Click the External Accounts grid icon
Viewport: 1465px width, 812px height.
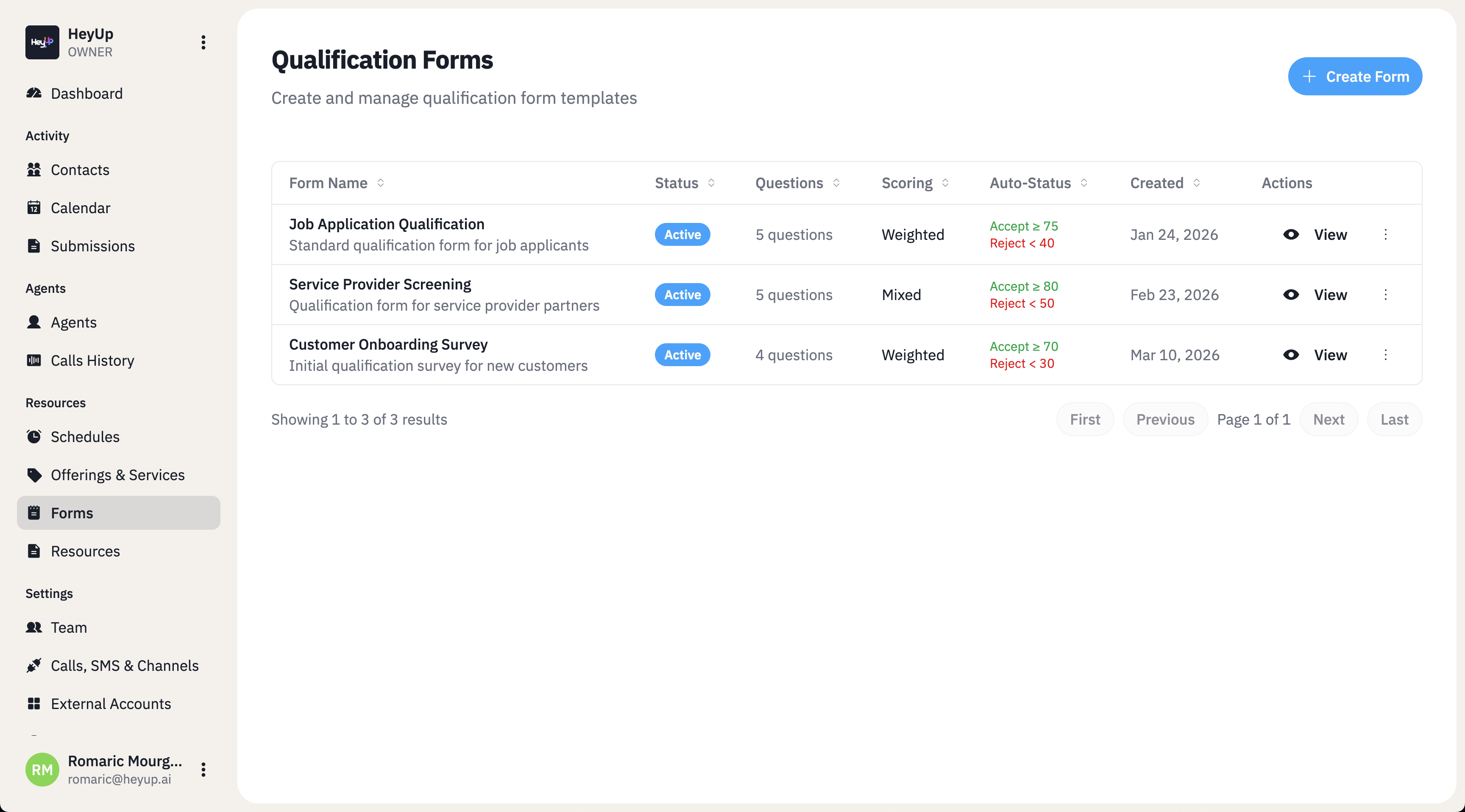click(34, 704)
